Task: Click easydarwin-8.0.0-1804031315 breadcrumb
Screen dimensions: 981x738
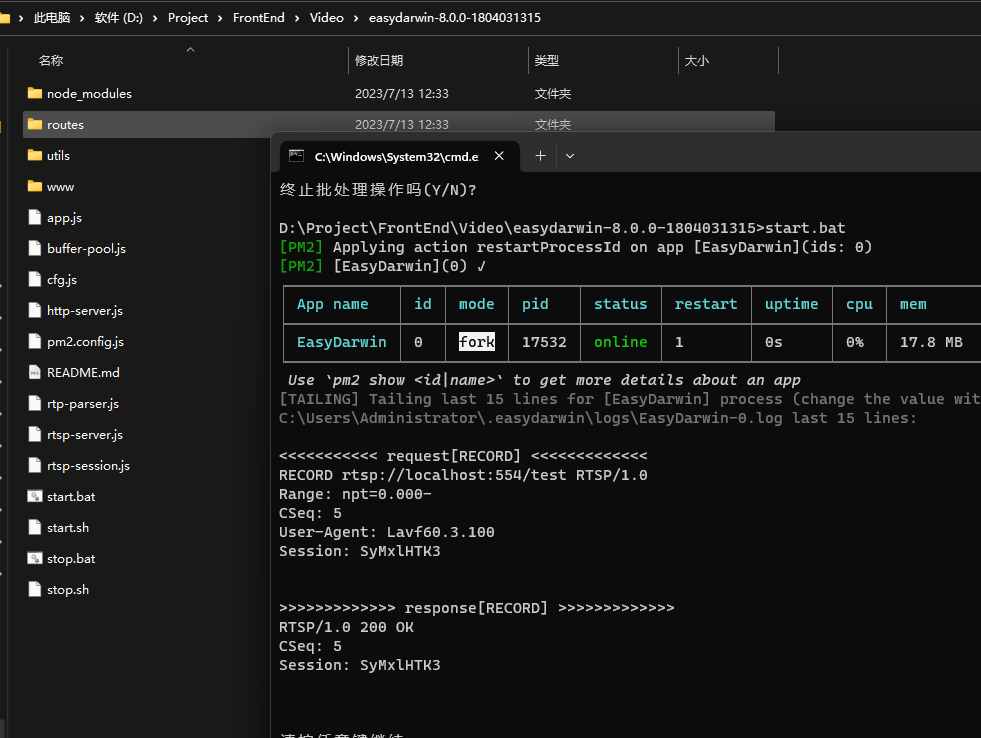Action: coord(455,18)
